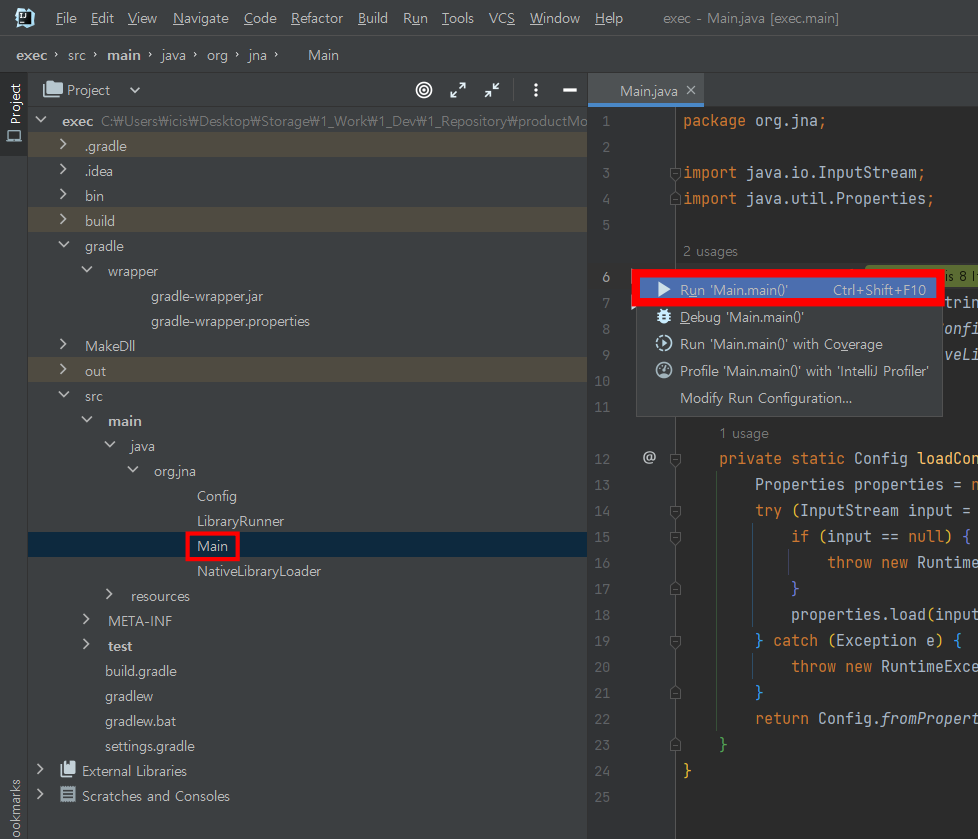Viewport: 978px width, 839px height.
Task: Collapse the org.jna package
Action: pos(133,469)
